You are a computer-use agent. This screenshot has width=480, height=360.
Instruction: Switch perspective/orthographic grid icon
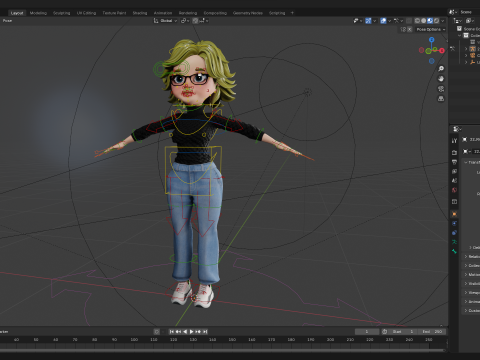click(x=441, y=99)
